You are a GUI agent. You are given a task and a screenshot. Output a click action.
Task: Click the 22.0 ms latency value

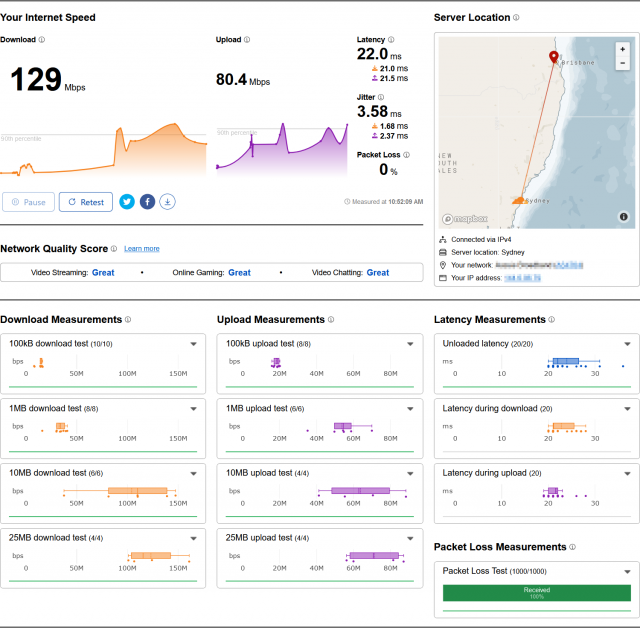379,54
